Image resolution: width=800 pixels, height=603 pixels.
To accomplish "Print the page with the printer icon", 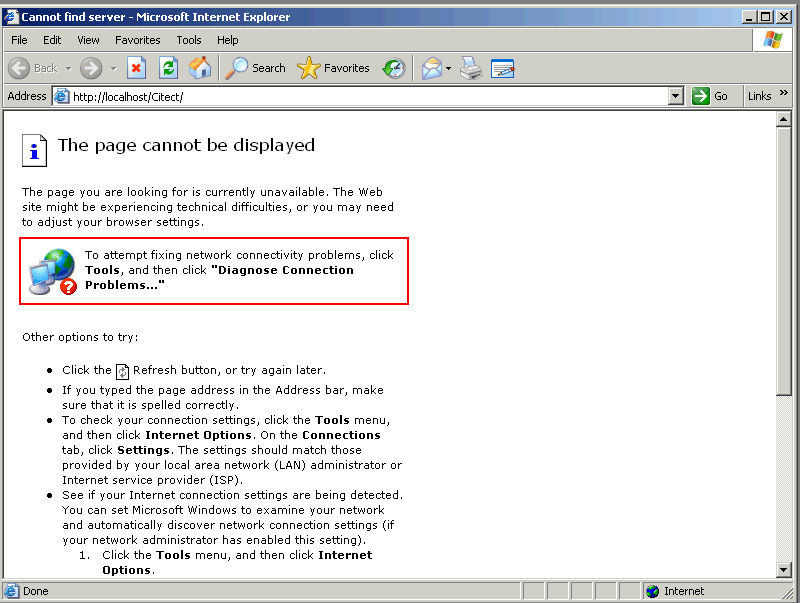I will pyautogui.click(x=471, y=68).
